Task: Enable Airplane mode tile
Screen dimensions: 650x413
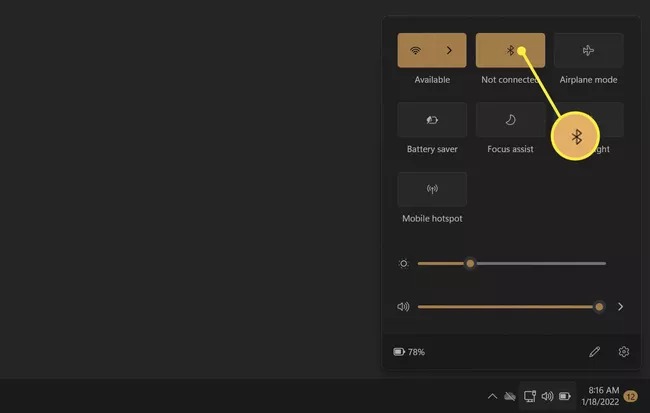Action: [588, 50]
